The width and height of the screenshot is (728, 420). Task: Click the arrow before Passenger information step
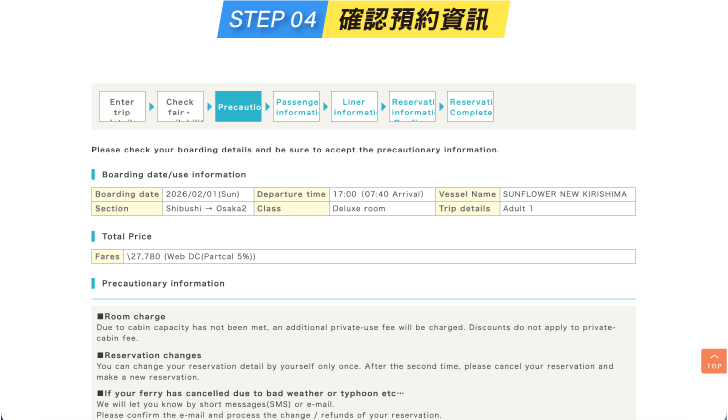coord(267,106)
